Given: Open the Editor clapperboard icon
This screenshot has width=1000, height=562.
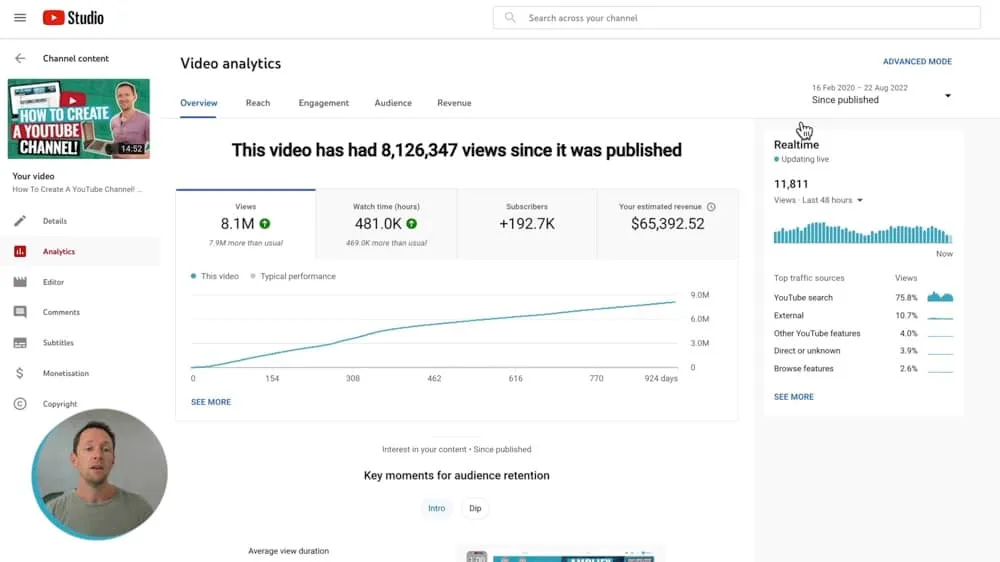Looking at the screenshot, I should point(20,282).
